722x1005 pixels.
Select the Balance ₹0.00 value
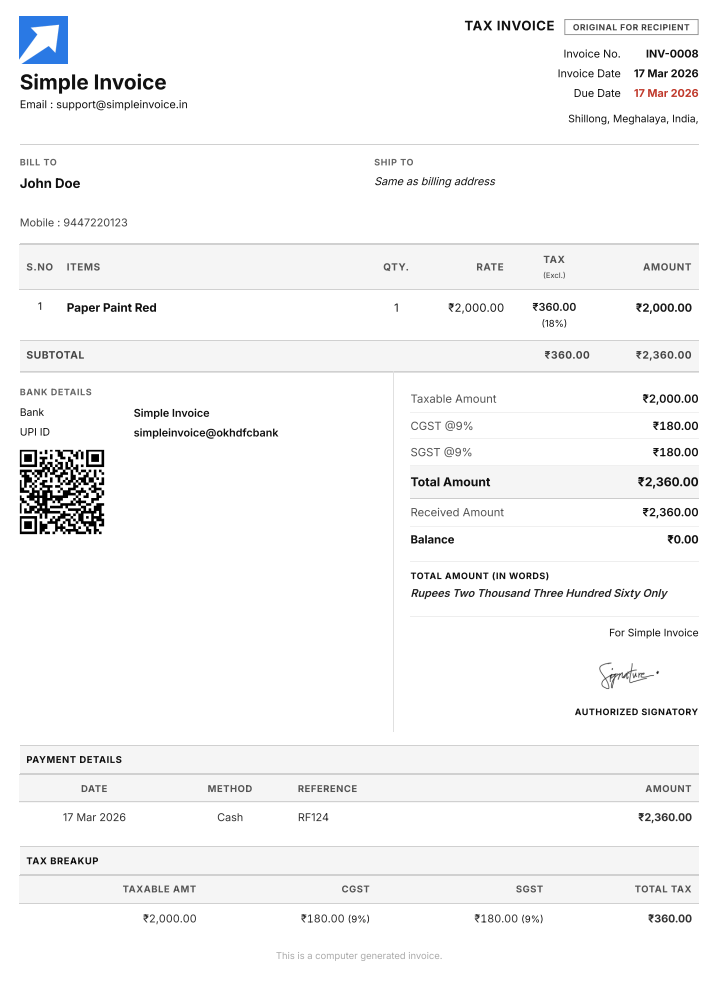(683, 540)
